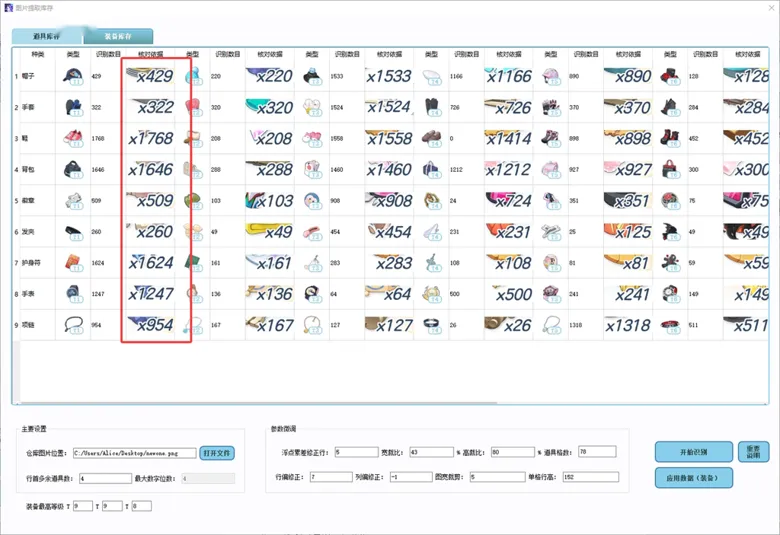Click the T1 baseball cap icon in 帽子 row
Screen dimensions: 780x535
73,76
